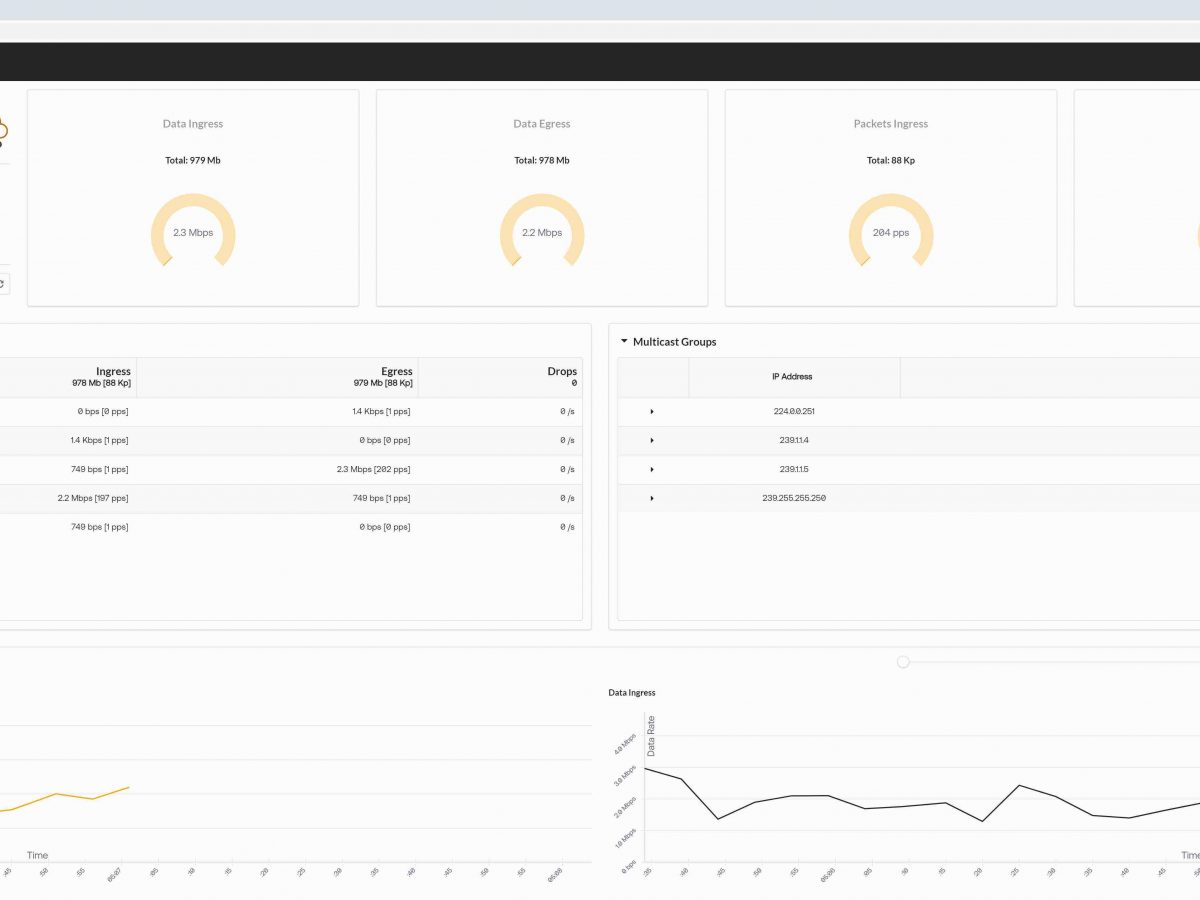Click the Ingress column header

click(113, 371)
